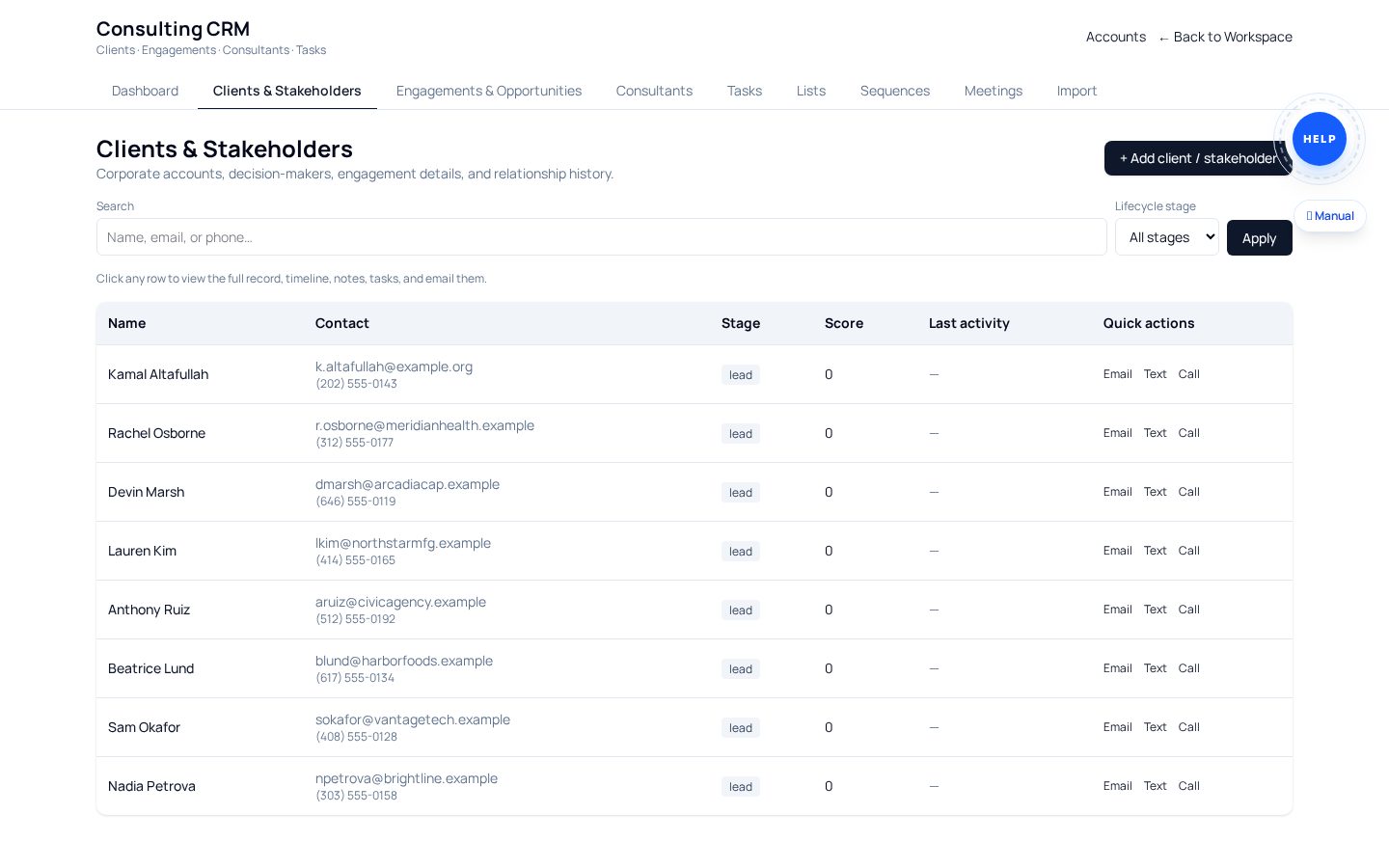This screenshot has width=1389, height=868.
Task: Click Call for Sam Okafor
Action: [x=1188, y=727]
